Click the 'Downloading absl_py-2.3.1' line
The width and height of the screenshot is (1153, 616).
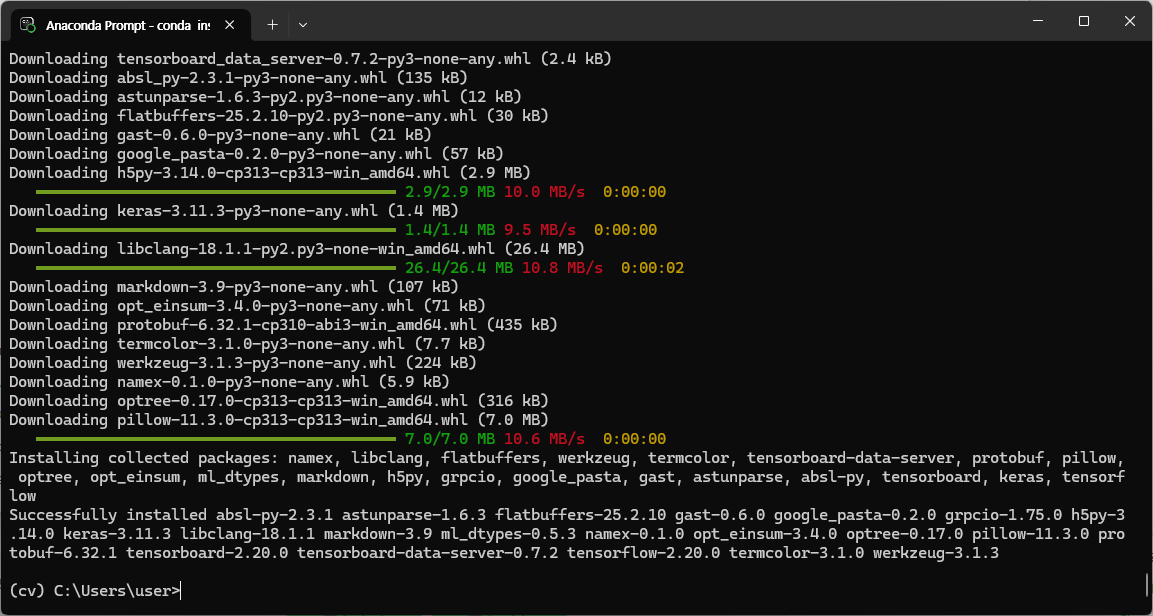coord(239,77)
